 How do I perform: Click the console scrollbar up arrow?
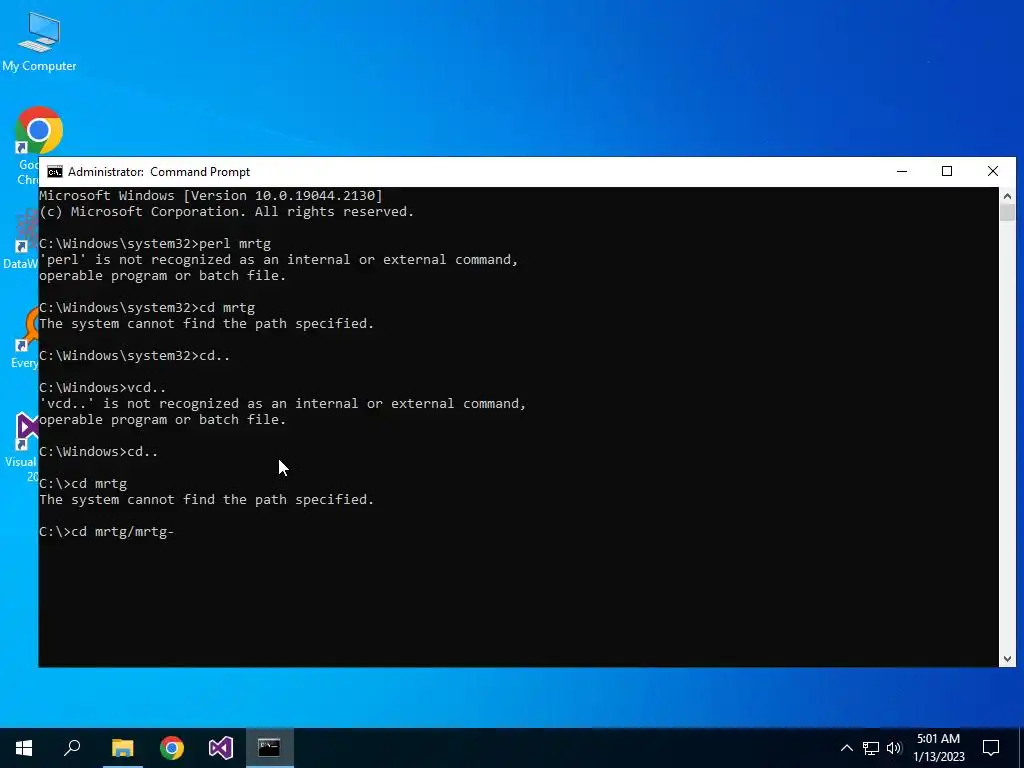[x=1007, y=195]
